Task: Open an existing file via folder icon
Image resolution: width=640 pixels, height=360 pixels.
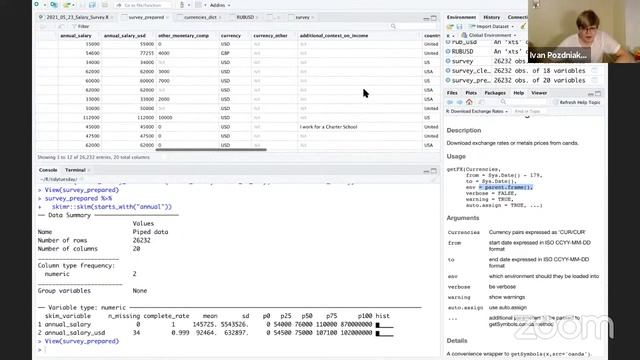Action: (x=67, y=5)
